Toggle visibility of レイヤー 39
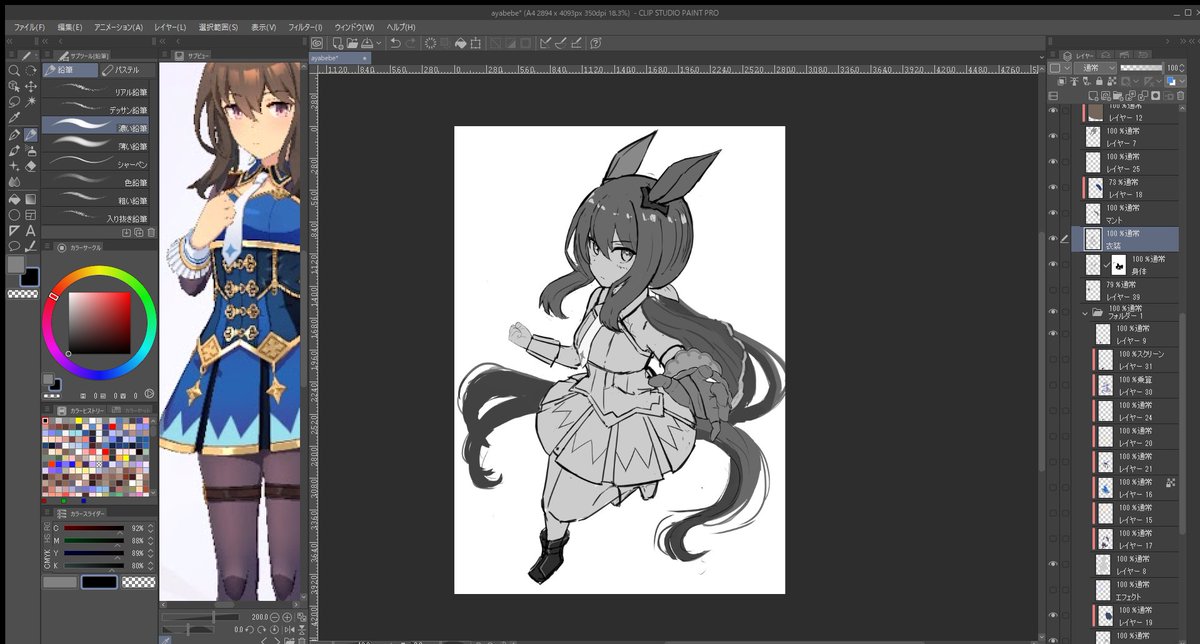1200x644 pixels. [1052, 290]
